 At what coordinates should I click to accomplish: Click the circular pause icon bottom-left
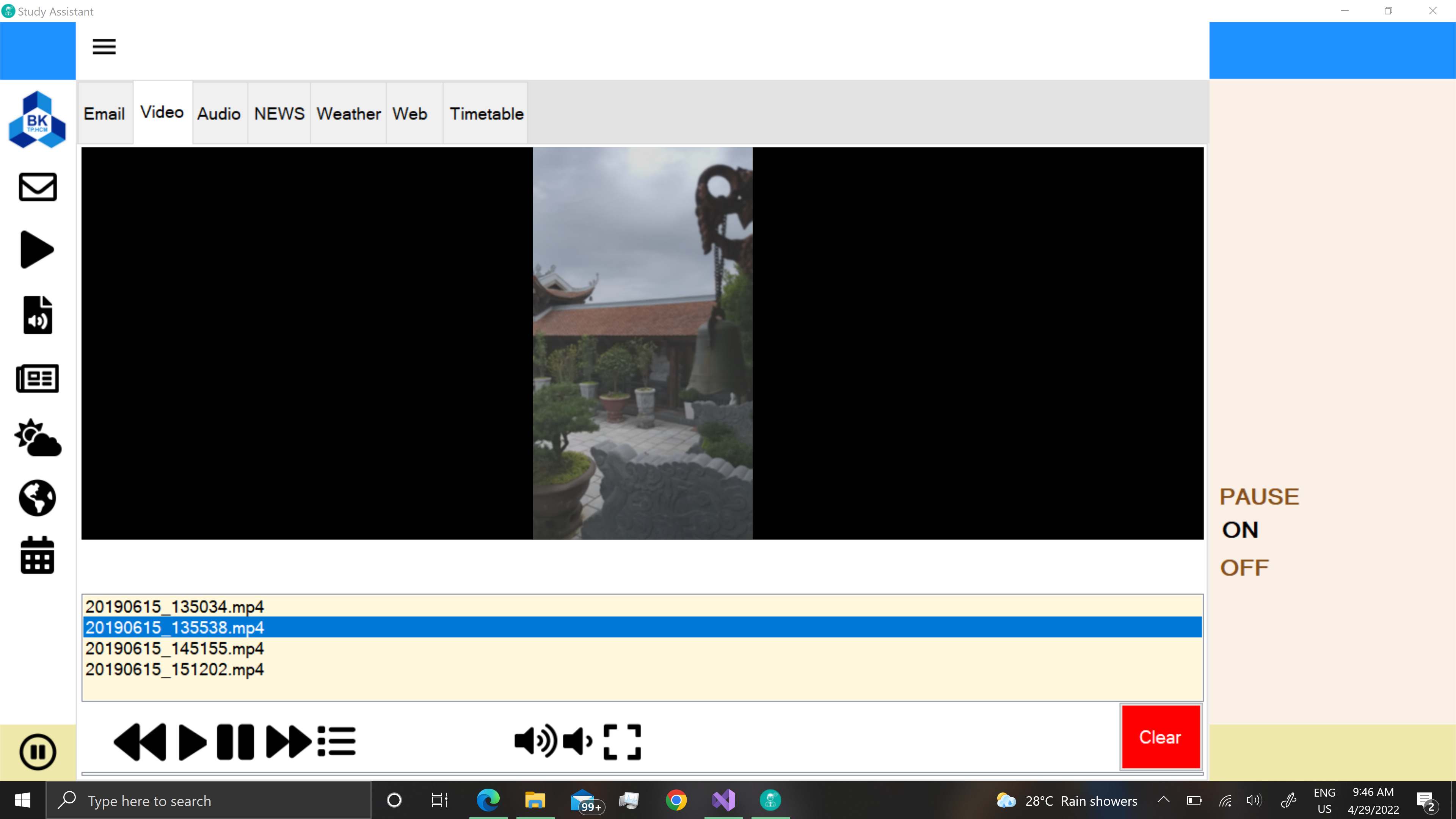tap(37, 752)
